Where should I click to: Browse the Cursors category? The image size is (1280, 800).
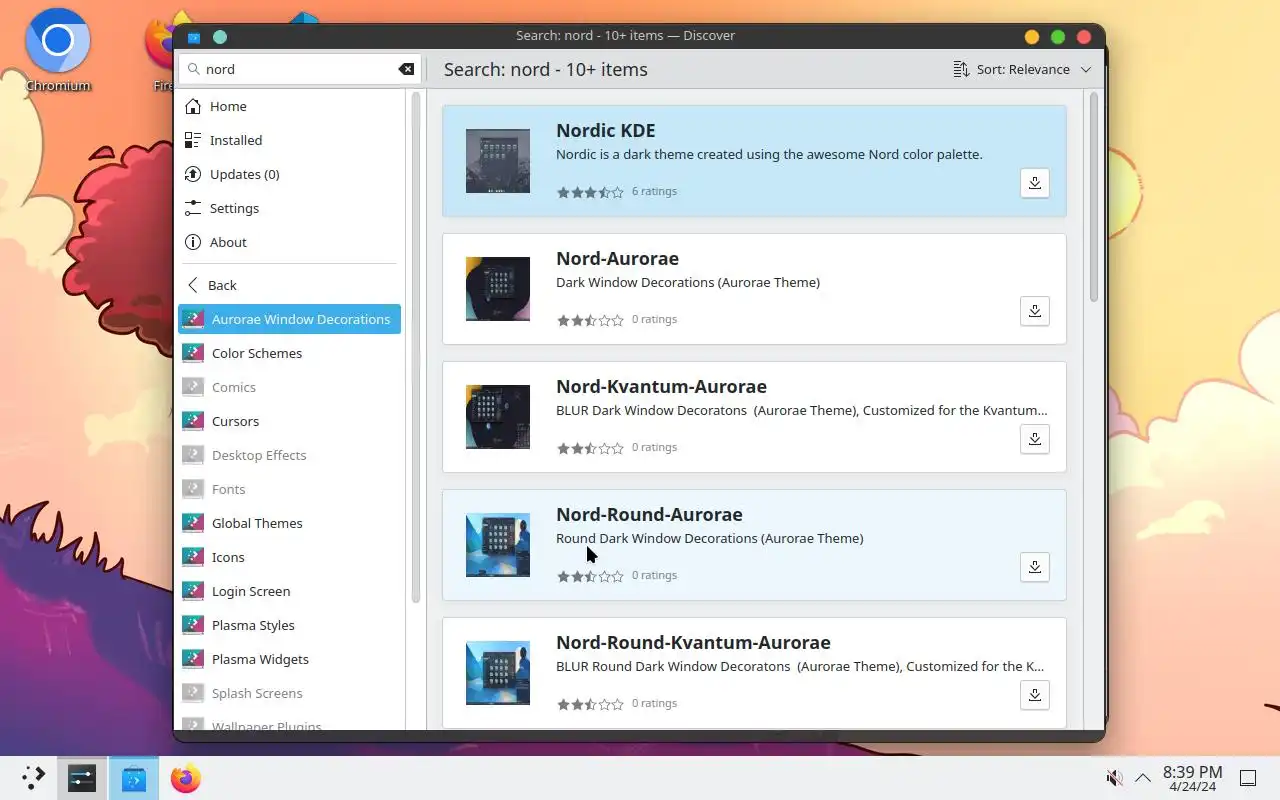(290, 421)
